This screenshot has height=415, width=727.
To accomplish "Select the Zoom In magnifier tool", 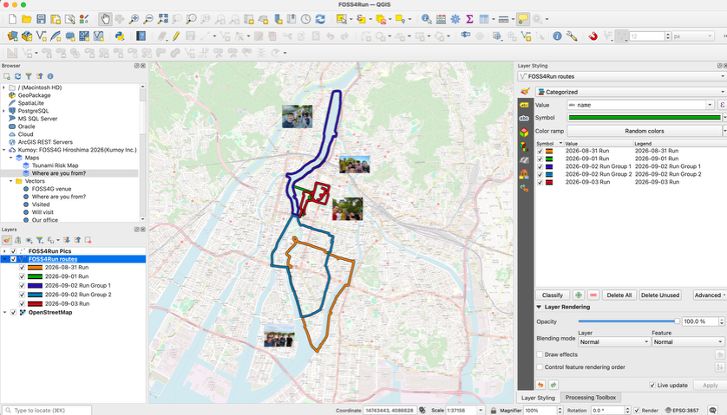I will point(134,19).
